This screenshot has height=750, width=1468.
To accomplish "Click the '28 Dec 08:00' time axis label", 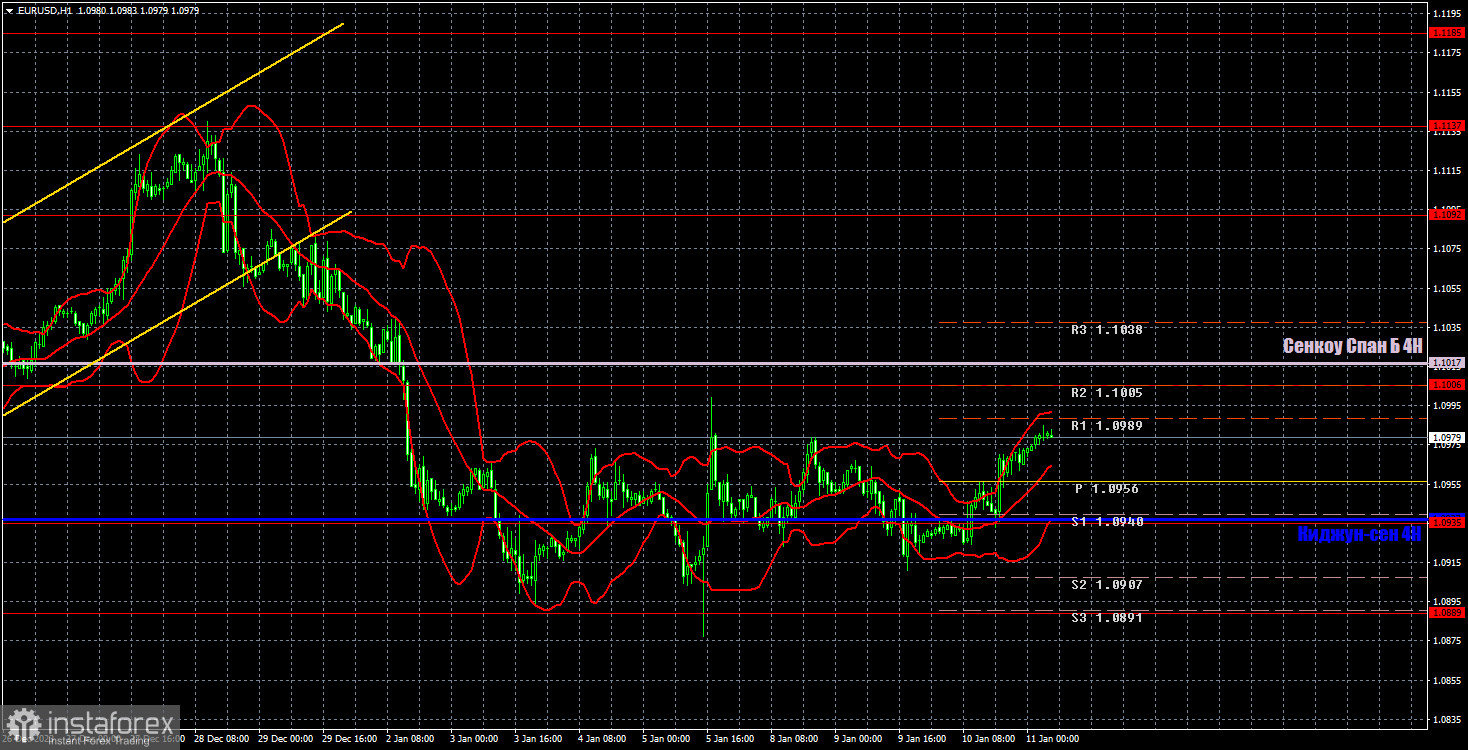I will click(x=219, y=739).
